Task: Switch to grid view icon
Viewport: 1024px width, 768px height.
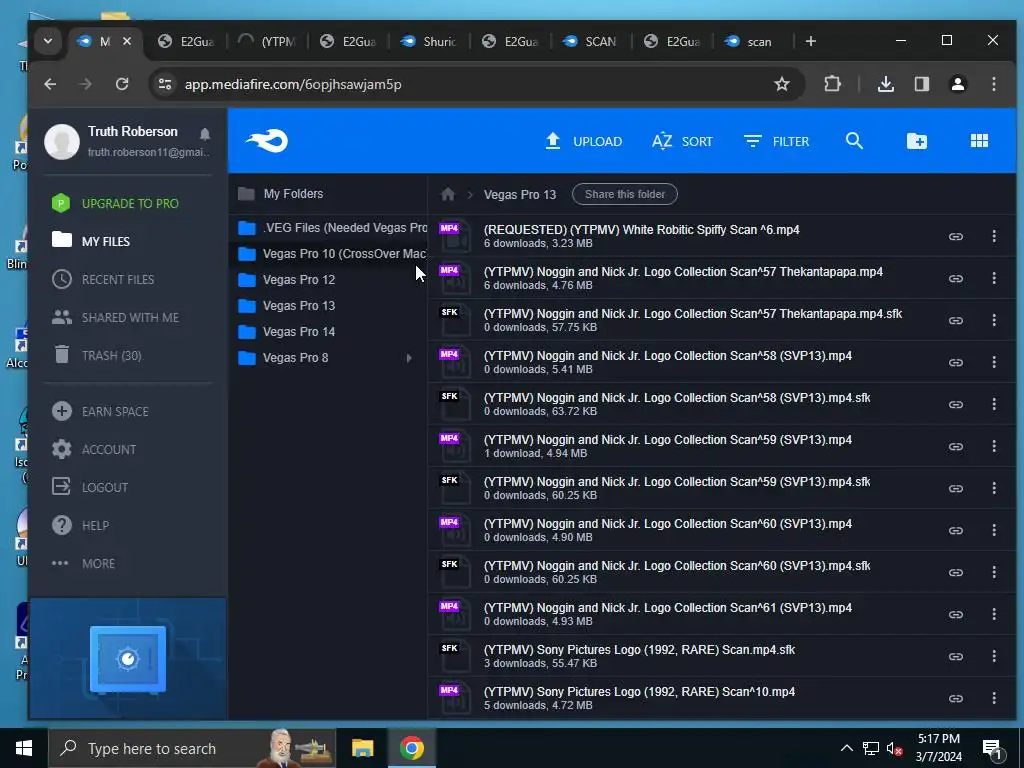Action: [979, 140]
